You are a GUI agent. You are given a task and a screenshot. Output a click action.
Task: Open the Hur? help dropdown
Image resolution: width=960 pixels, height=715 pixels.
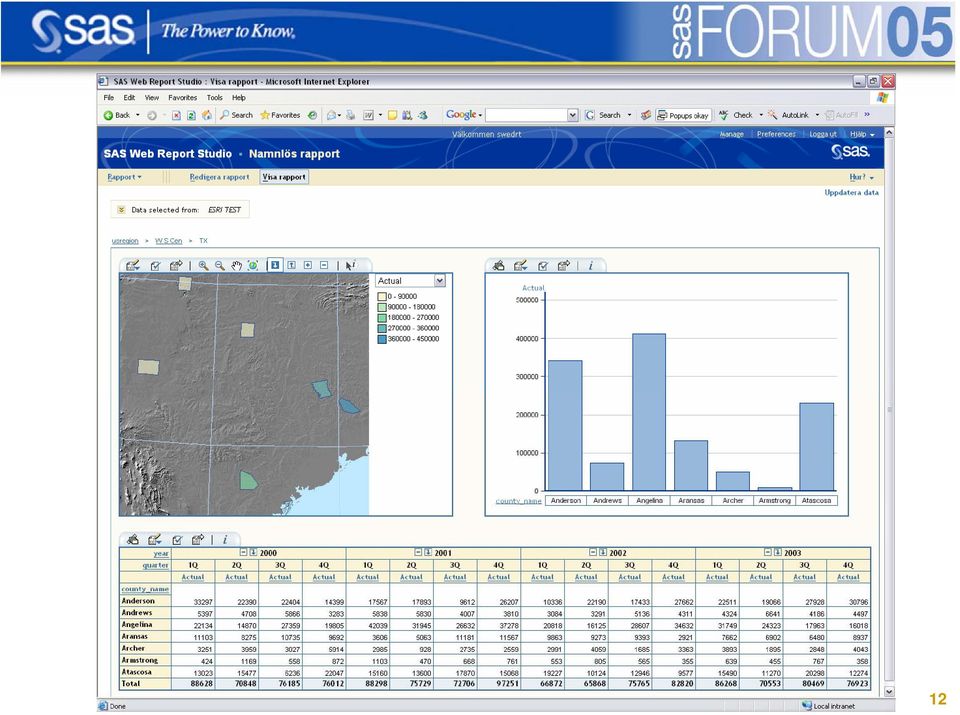tap(861, 177)
